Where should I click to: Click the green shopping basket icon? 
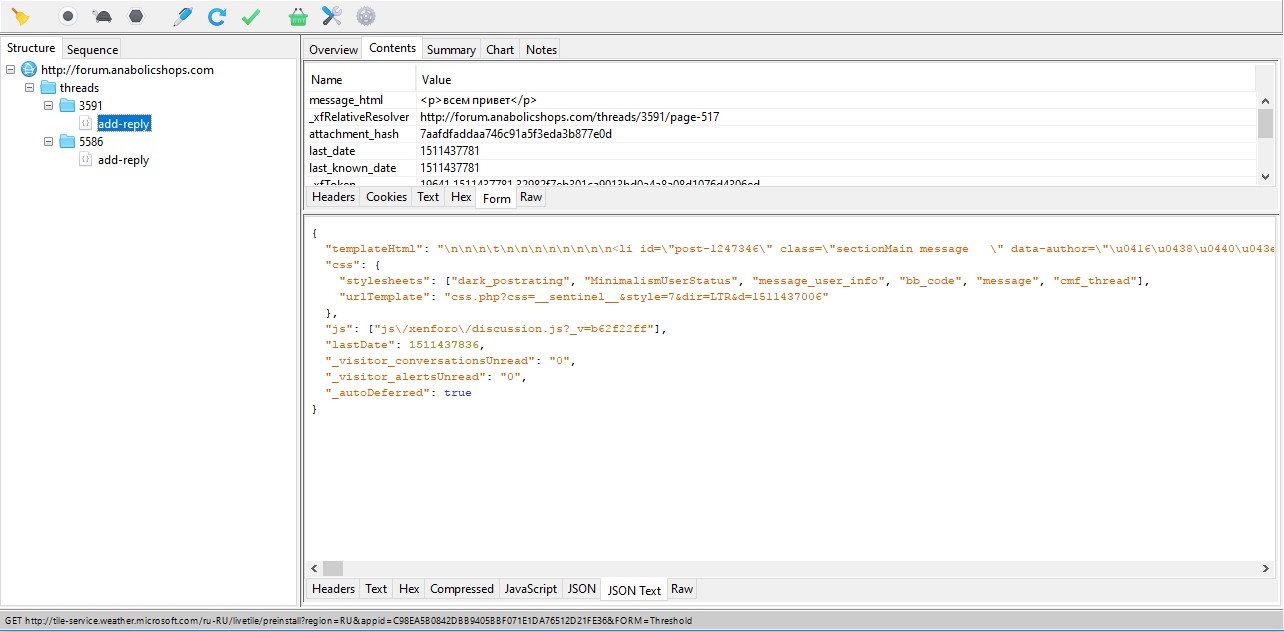click(297, 16)
